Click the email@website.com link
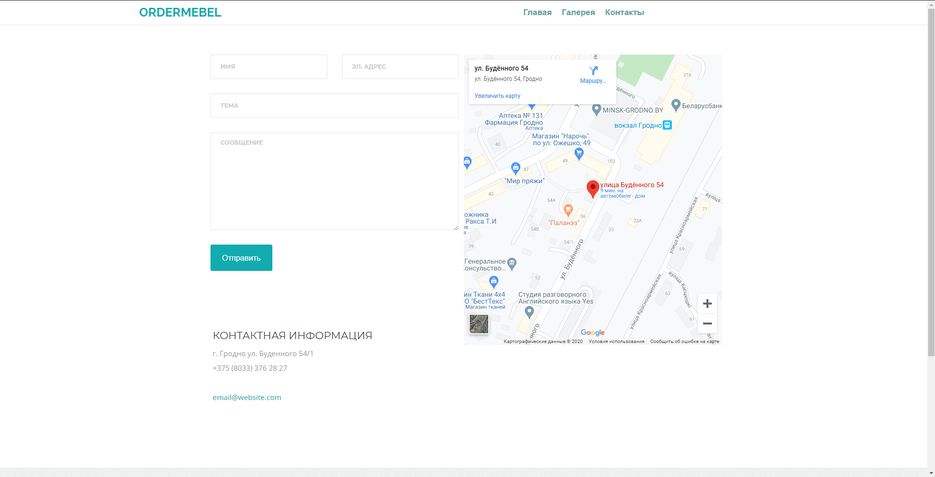 coord(247,398)
